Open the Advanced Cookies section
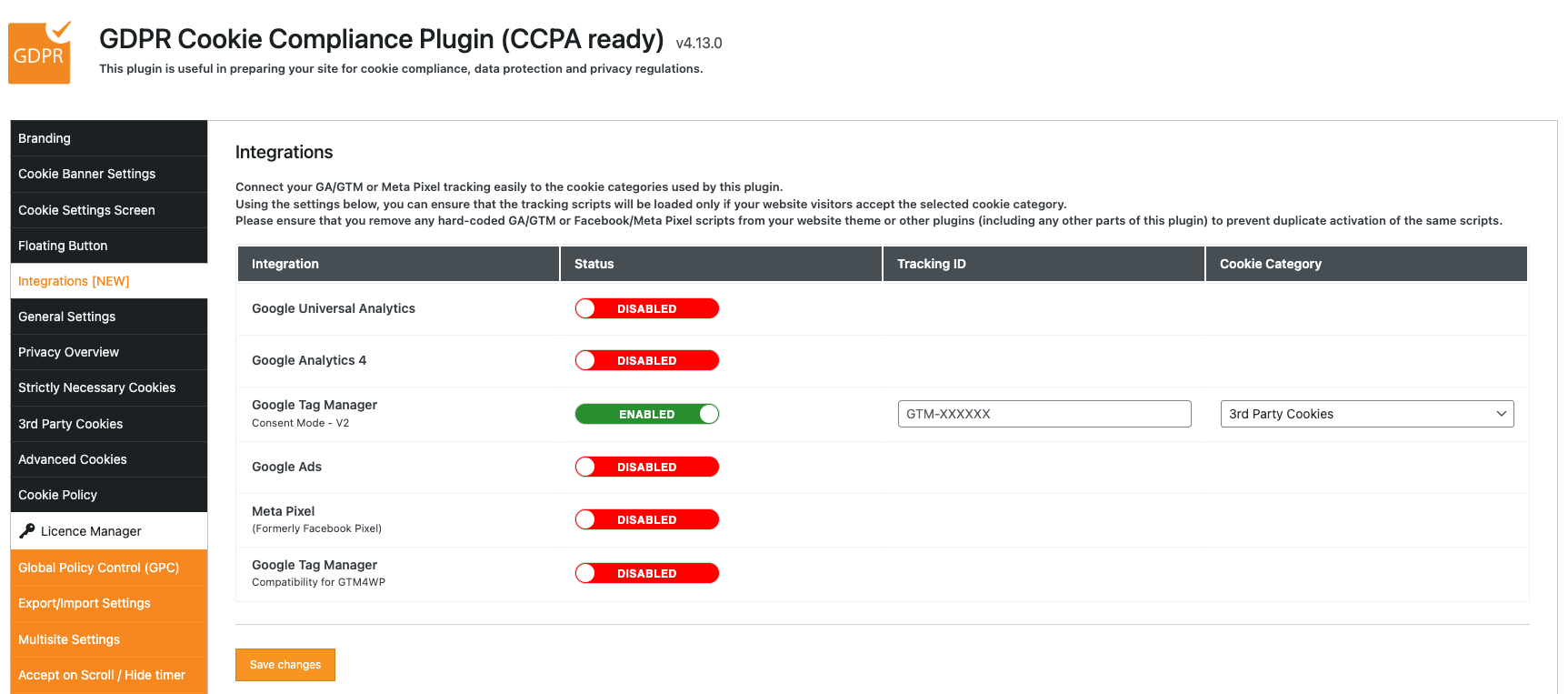The image size is (1568, 694). click(109, 459)
